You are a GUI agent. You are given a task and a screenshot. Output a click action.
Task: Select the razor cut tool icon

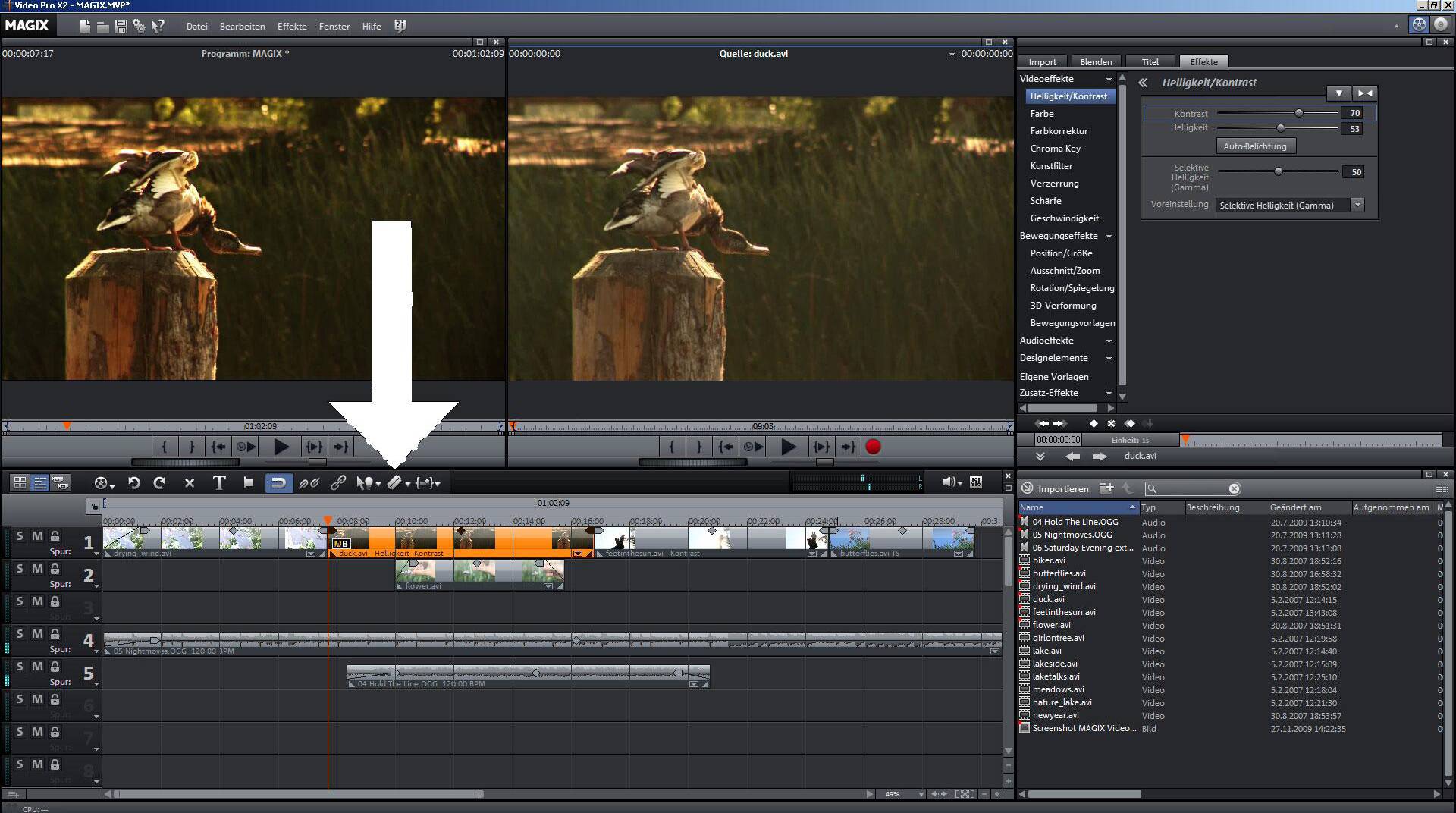[x=394, y=483]
